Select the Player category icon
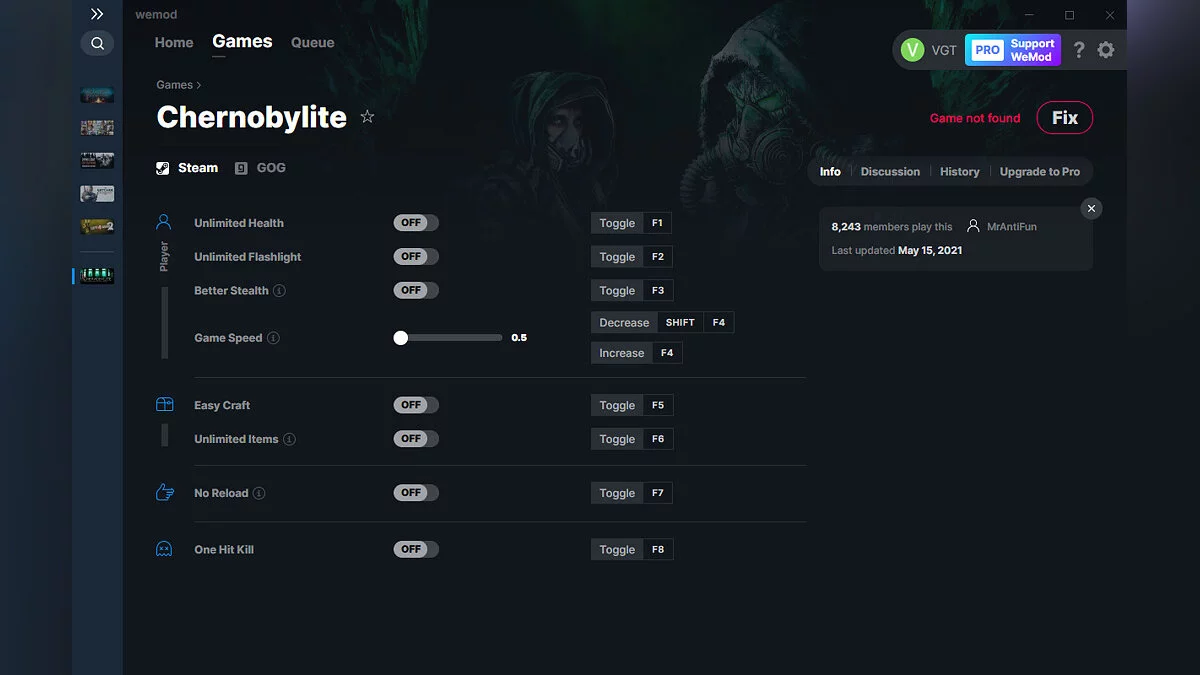Screen dimensions: 1200x675 [x=164, y=221]
